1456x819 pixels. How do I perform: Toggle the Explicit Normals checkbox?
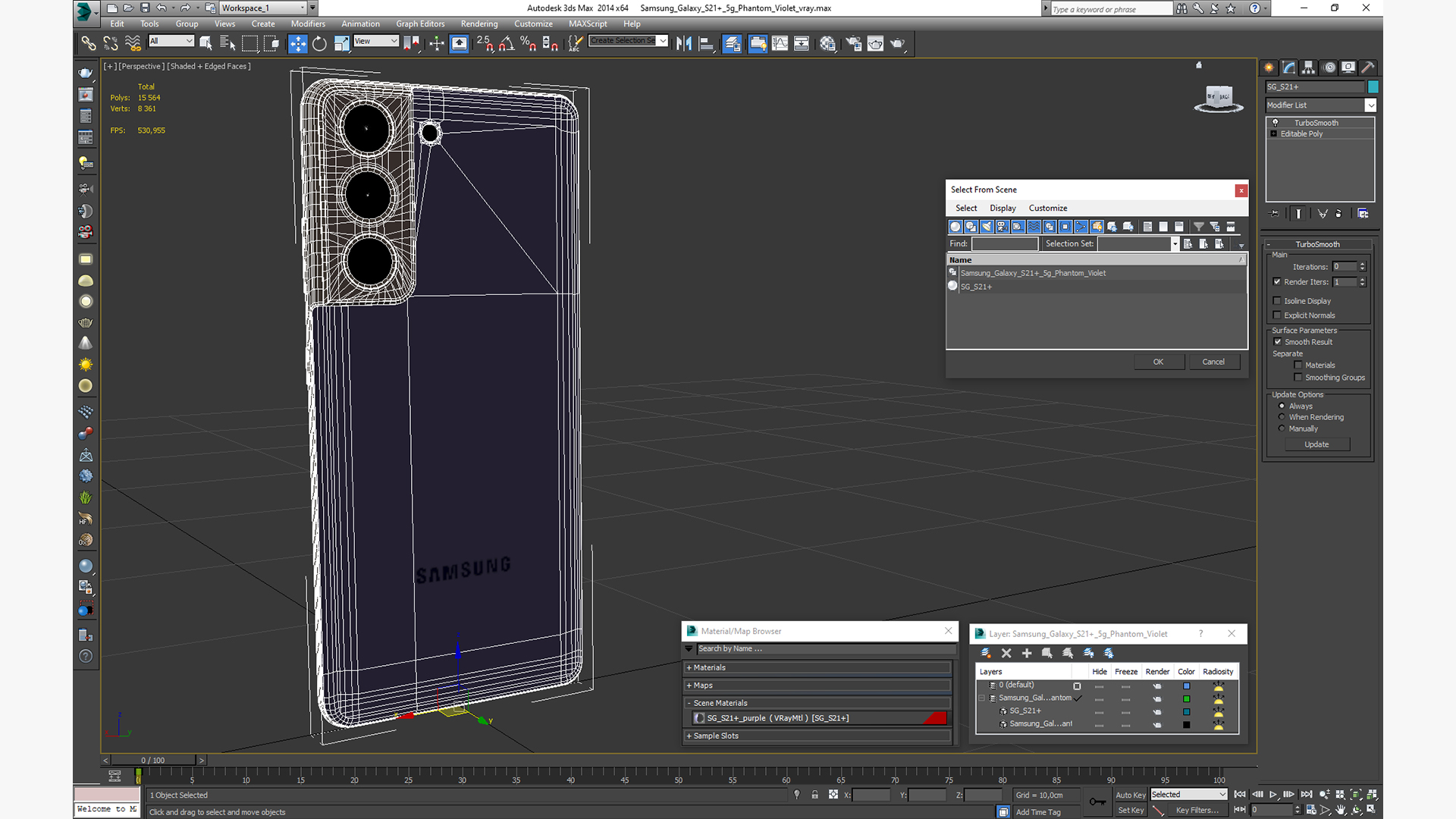(x=1277, y=315)
